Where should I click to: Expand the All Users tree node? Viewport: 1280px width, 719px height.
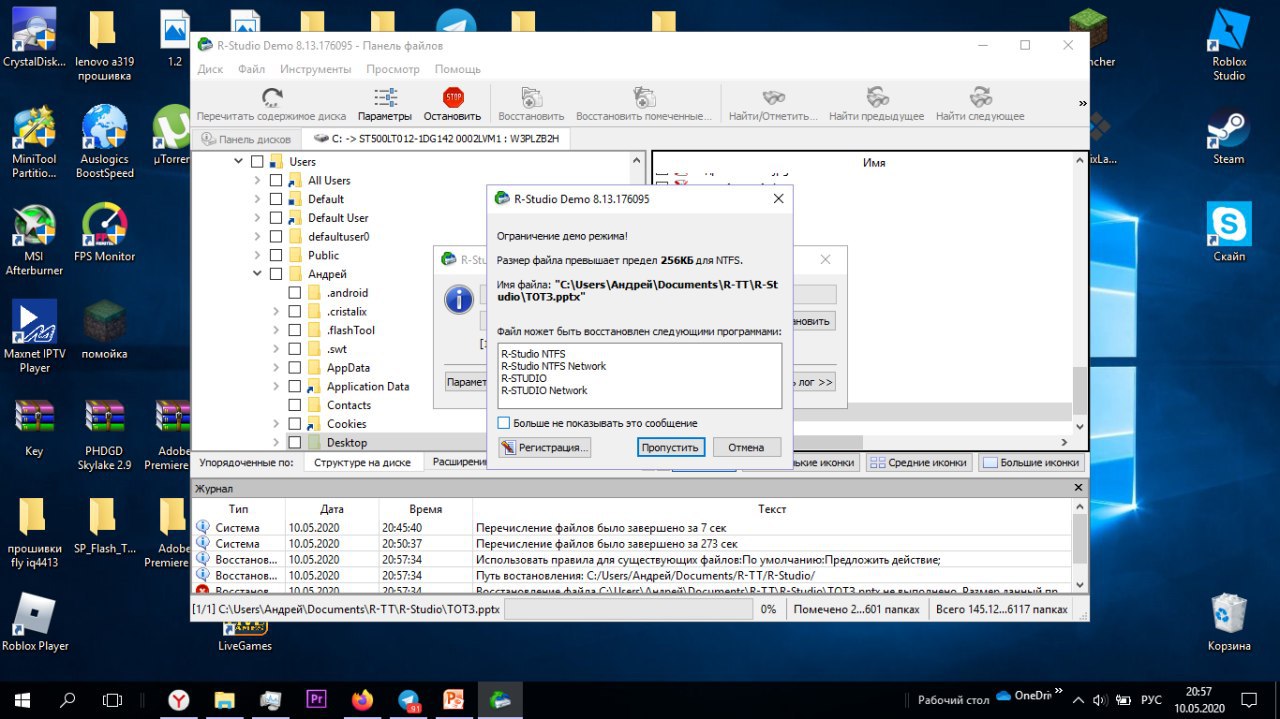point(257,180)
